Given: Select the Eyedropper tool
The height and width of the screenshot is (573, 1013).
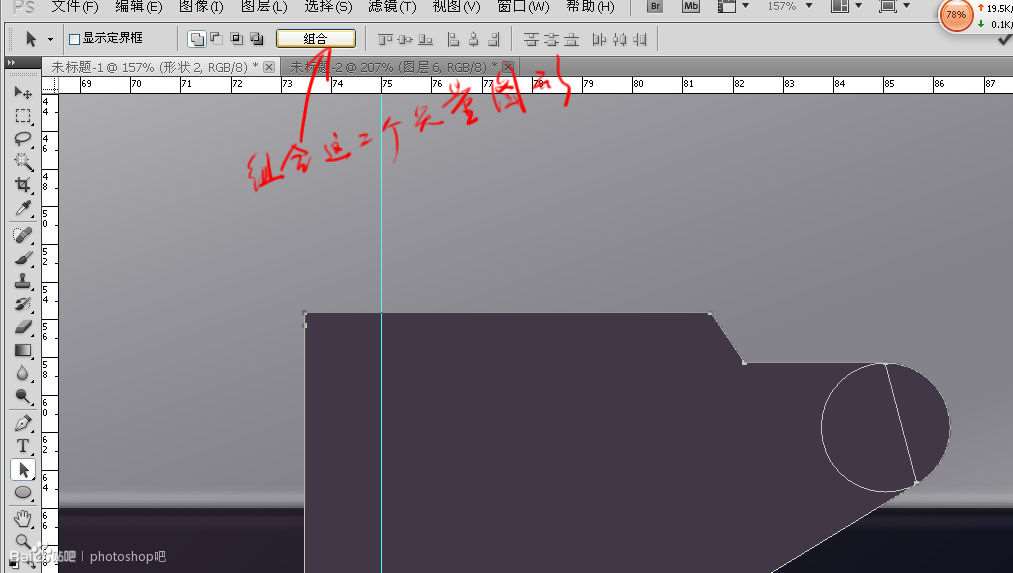Looking at the screenshot, I should click(23, 207).
